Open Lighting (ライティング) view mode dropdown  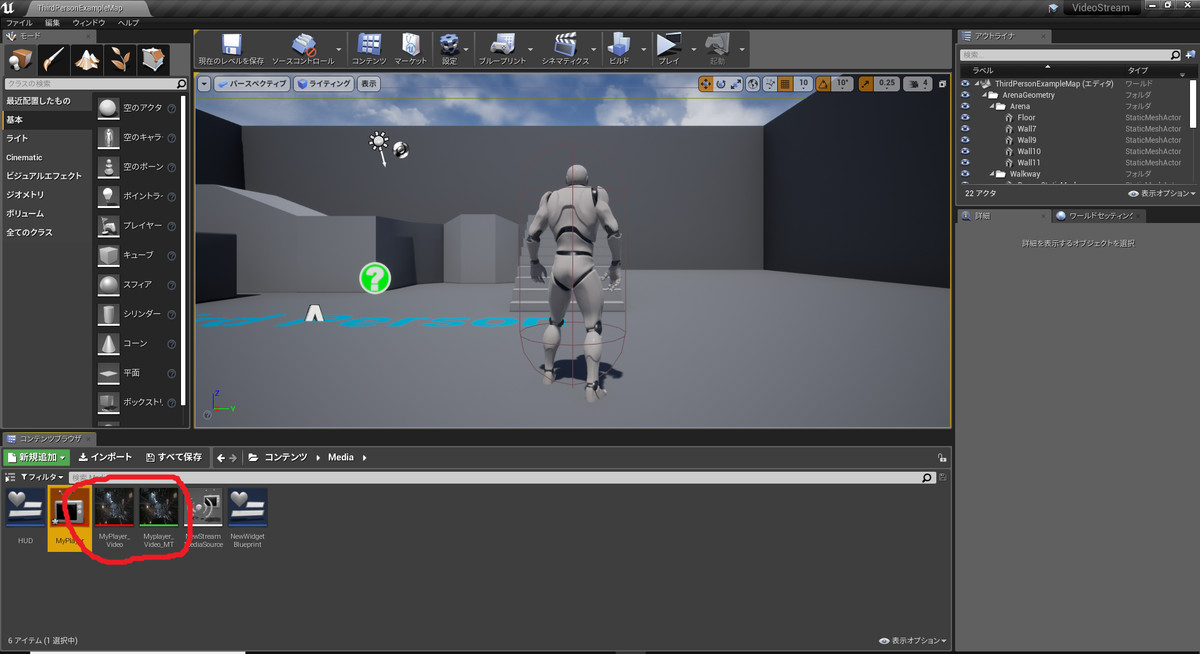pyautogui.click(x=324, y=84)
